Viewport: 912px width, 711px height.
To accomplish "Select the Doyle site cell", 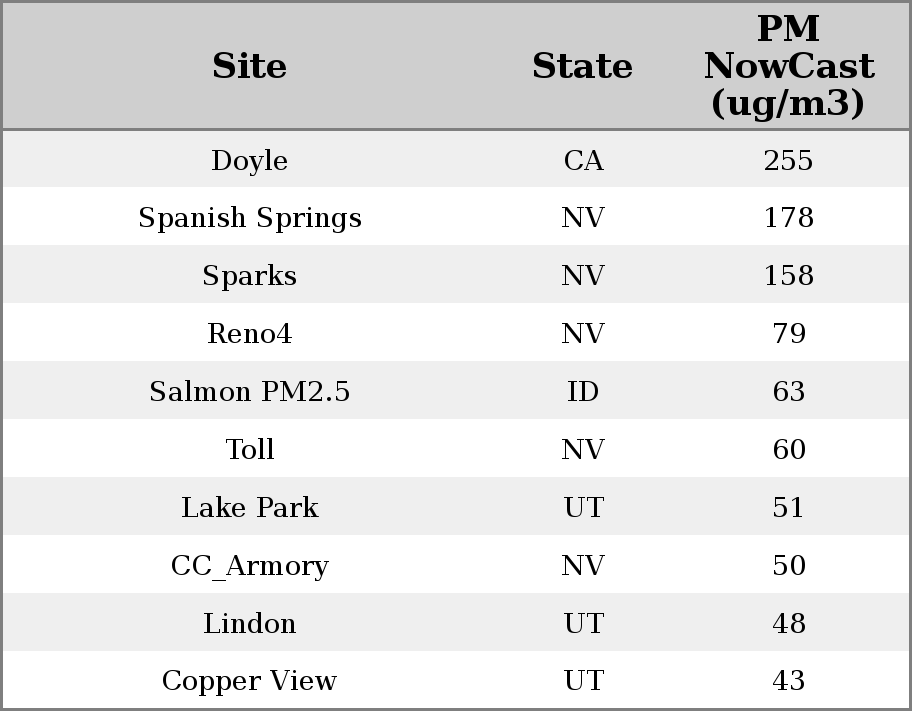I will pyautogui.click(x=249, y=161).
